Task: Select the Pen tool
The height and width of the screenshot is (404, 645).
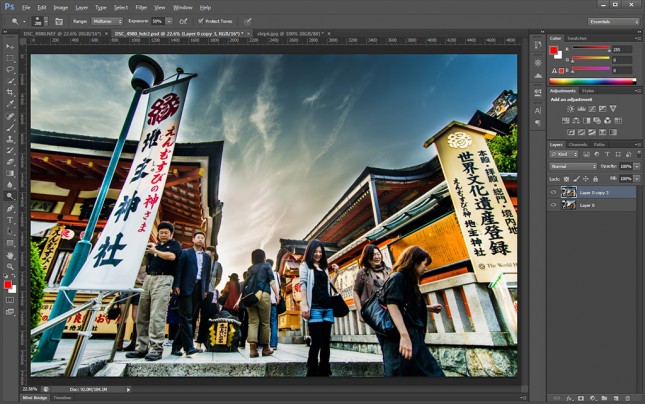Action: pyautogui.click(x=10, y=209)
